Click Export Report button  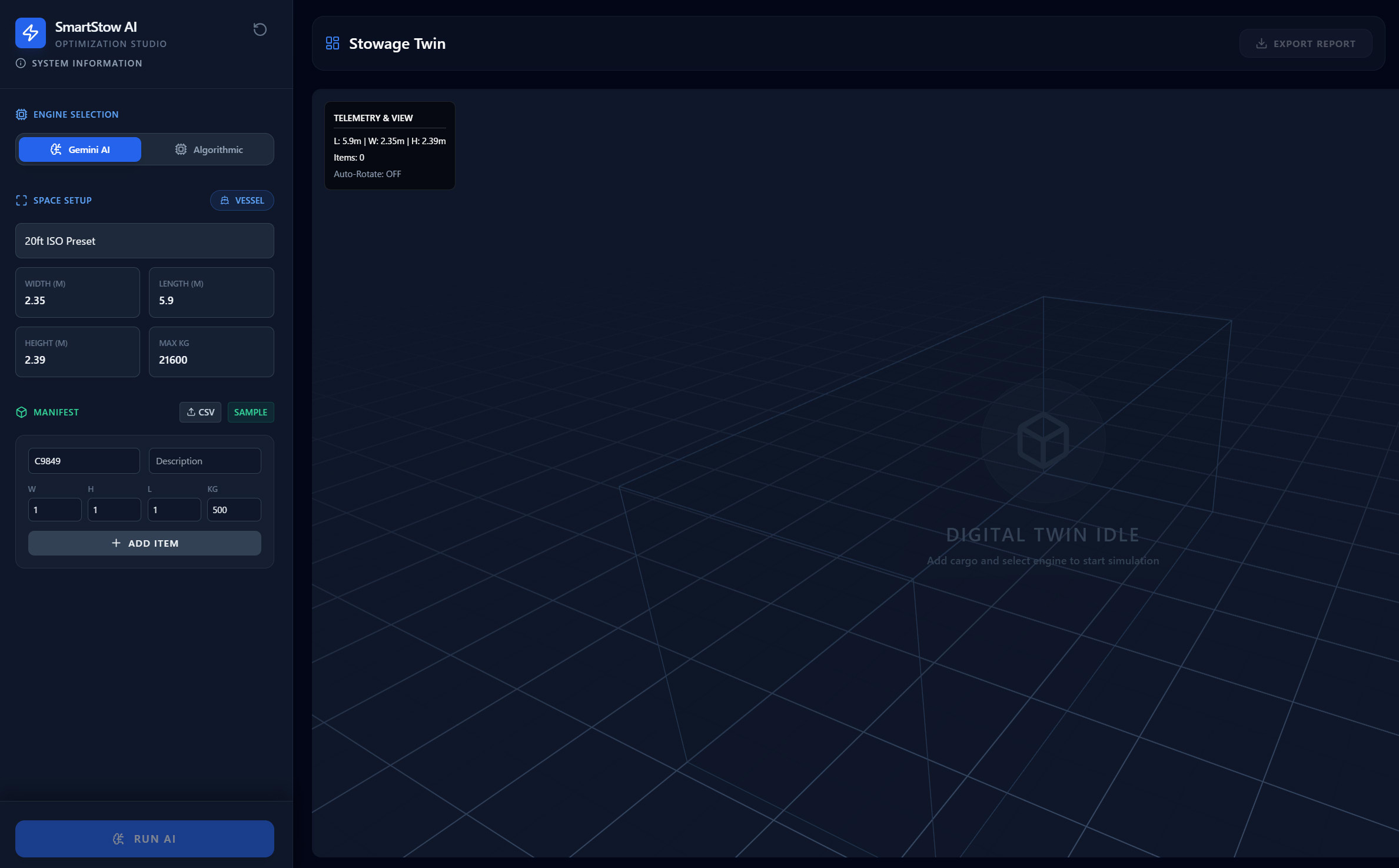point(1305,44)
